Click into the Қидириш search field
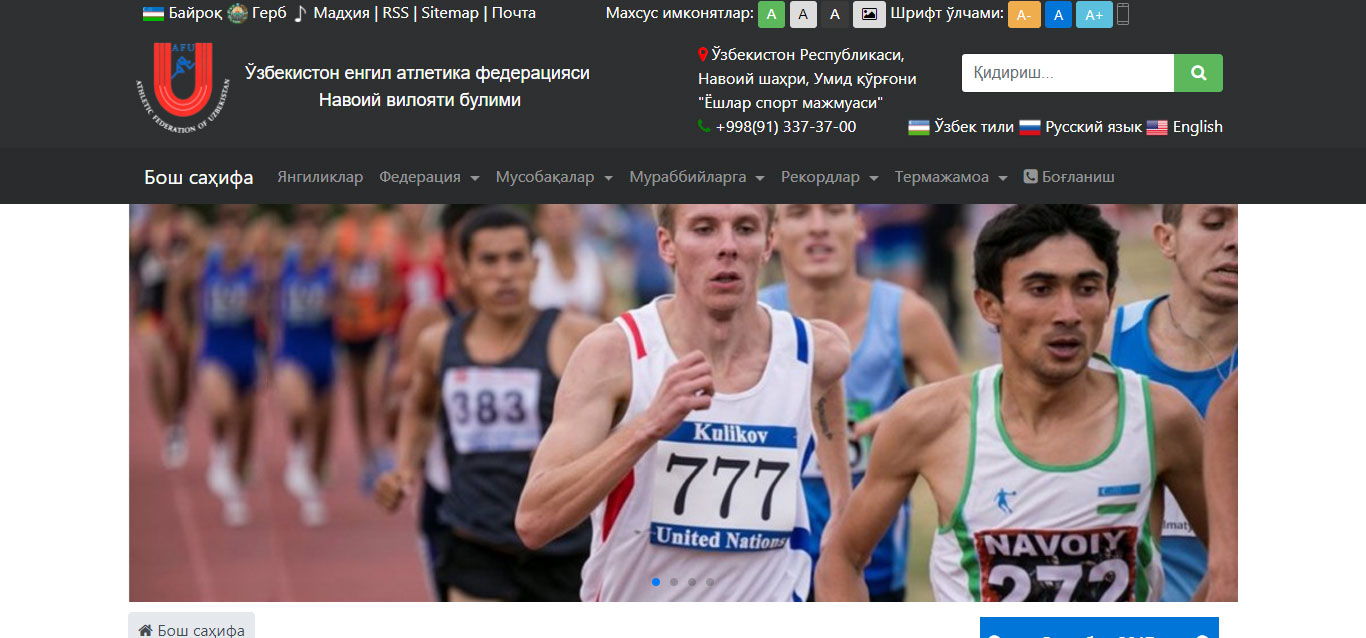 (1067, 73)
